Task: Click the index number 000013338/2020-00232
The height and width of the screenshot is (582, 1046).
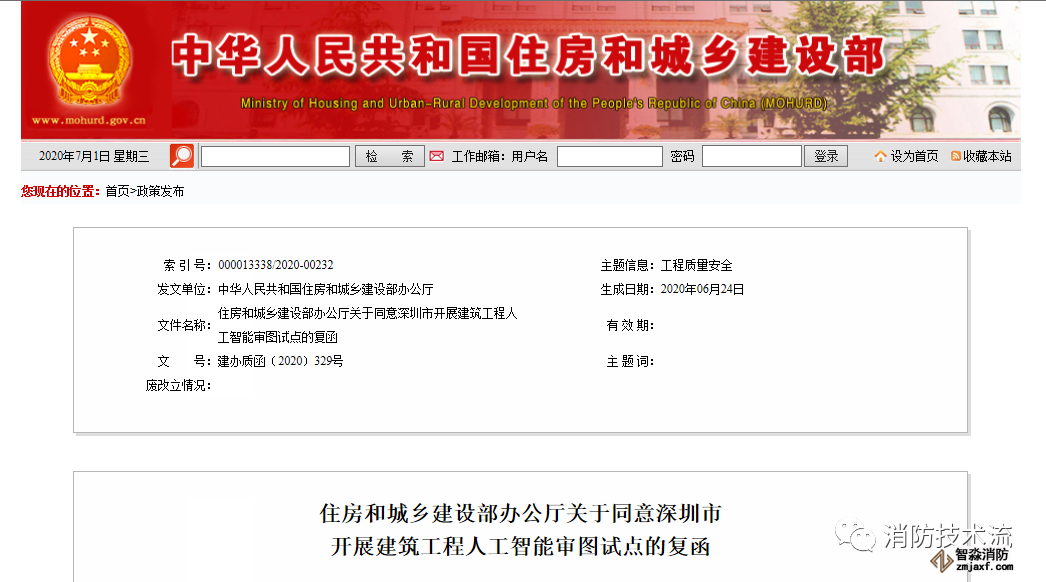Action: click(x=275, y=265)
